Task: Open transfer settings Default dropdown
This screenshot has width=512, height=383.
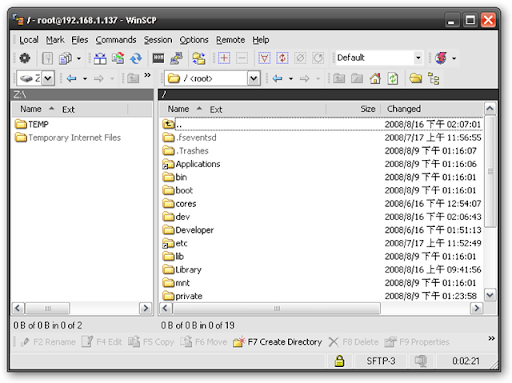Action: point(418,58)
